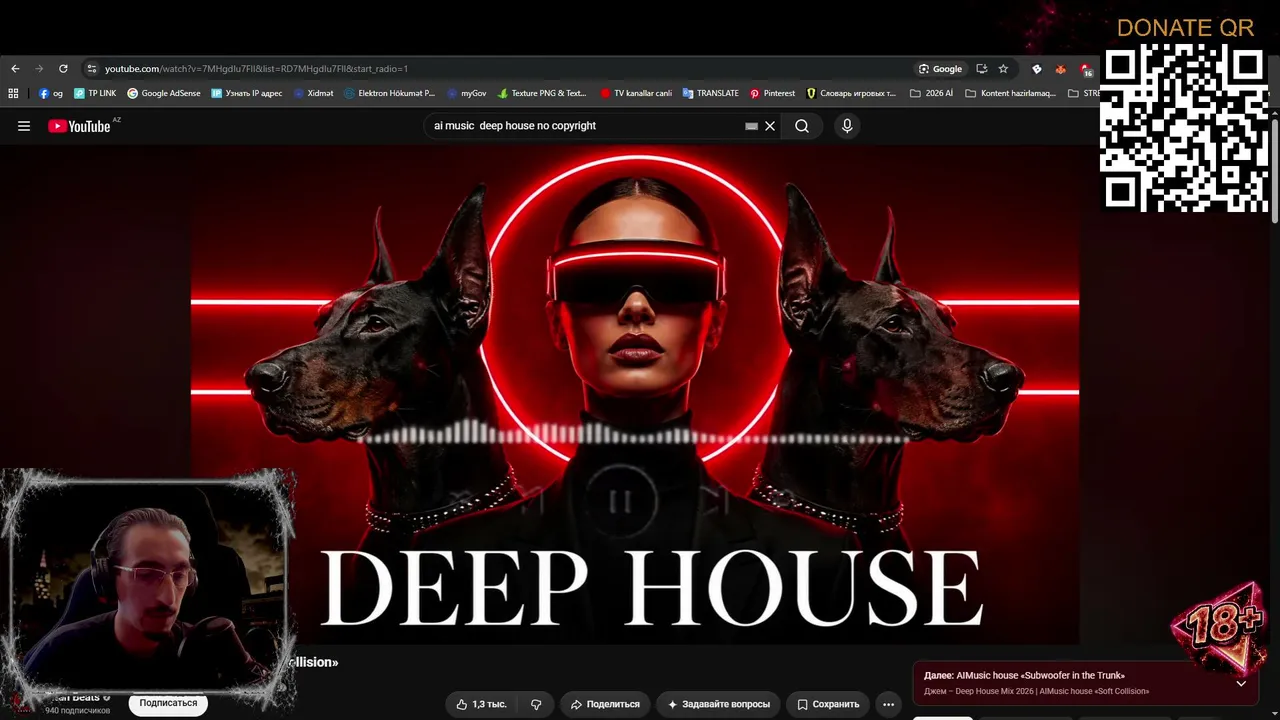Open the Texture PNG & Text bookmark
Image resolution: width=1280 pixels, height=720 pixels.
tap(542, 93)
